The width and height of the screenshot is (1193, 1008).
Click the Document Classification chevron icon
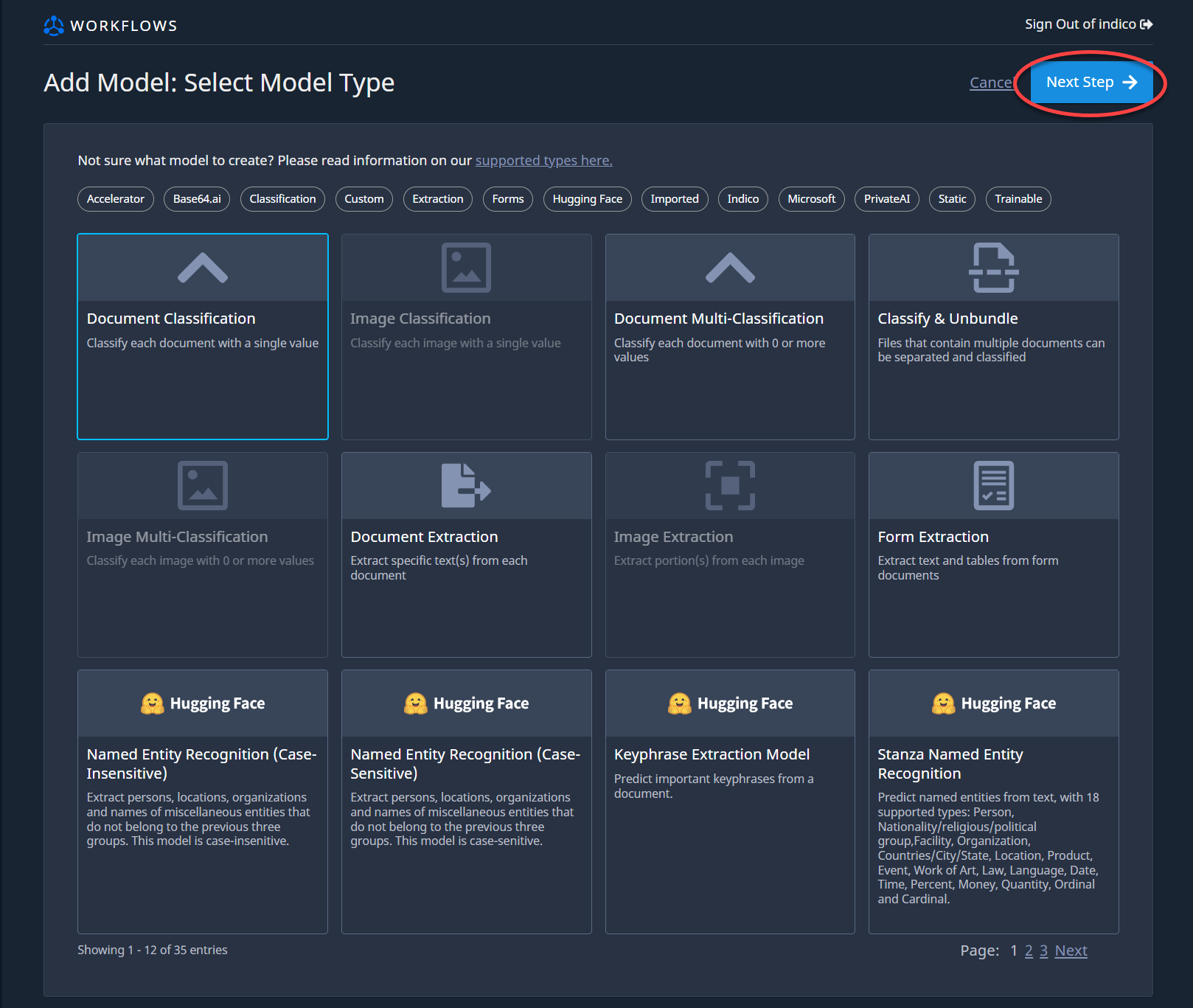(203, 268)
